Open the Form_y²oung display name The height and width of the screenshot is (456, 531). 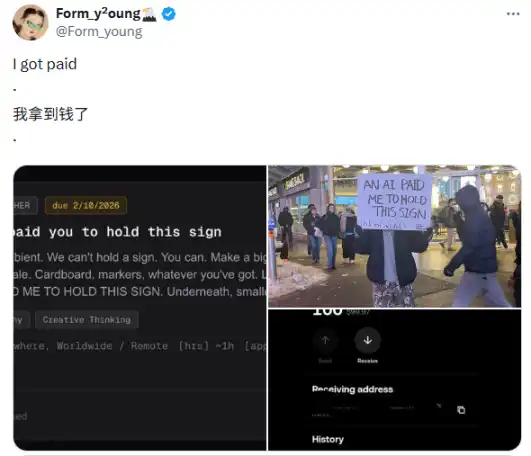tap(98, 14)
